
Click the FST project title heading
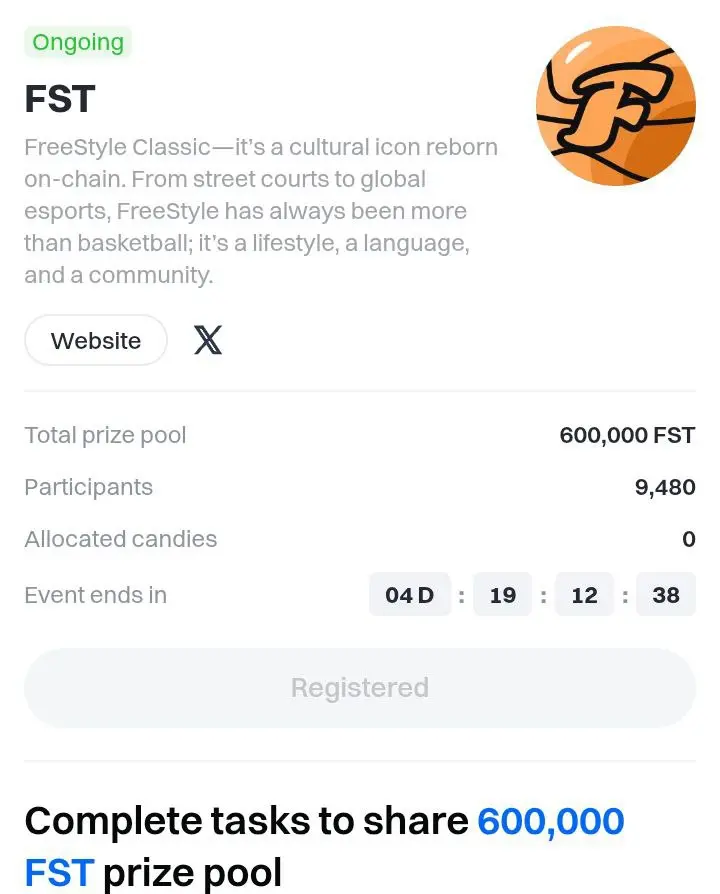pyautogui.click(x=60, y=99)
